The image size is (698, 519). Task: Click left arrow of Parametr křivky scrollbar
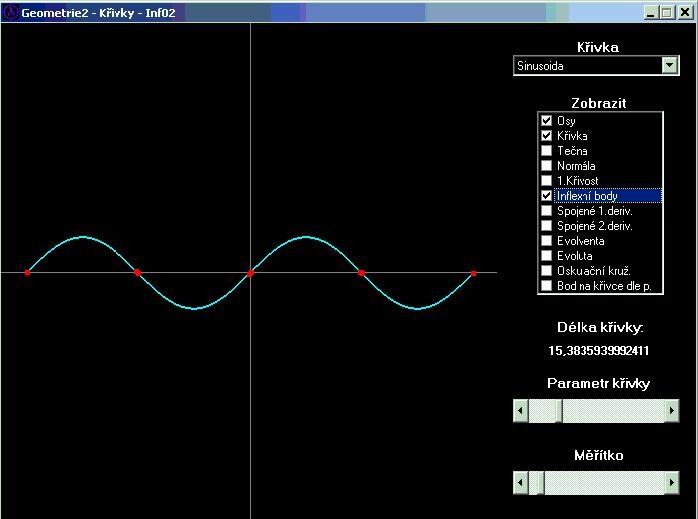coord(521,410)
